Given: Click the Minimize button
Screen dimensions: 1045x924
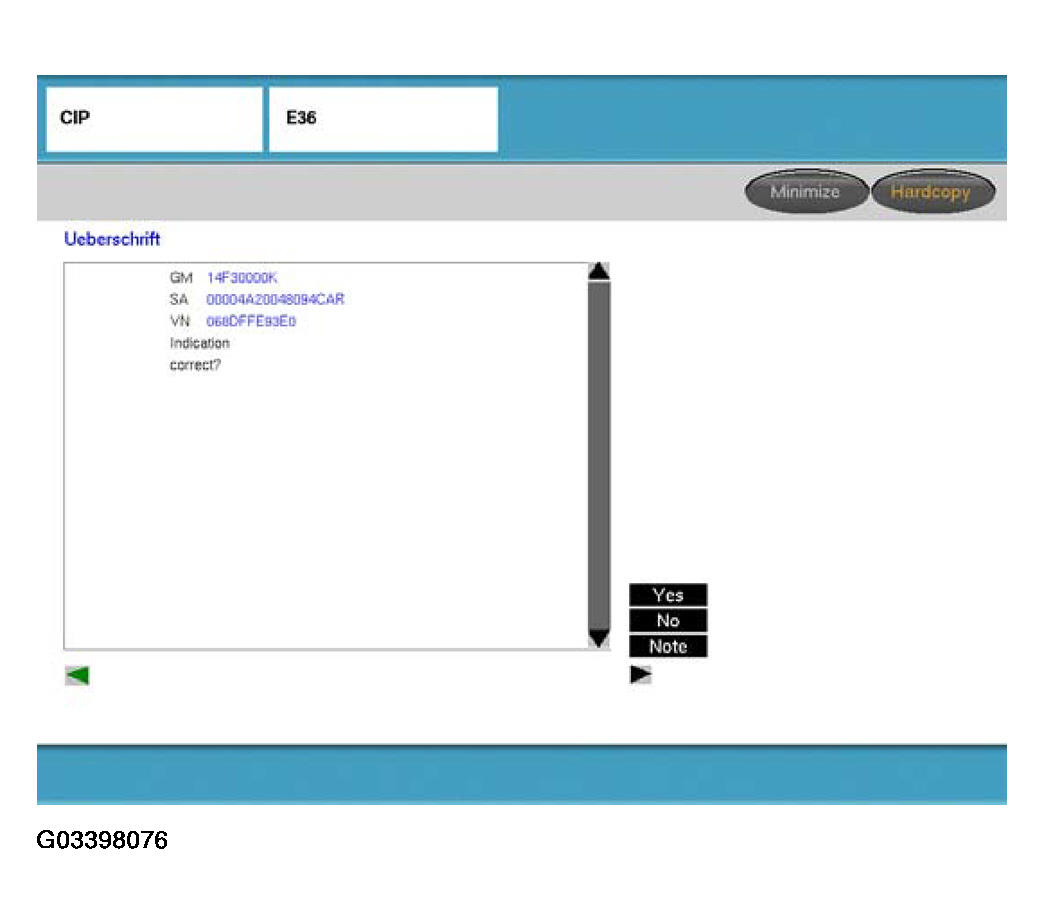Looking at the screenshot, I should [x=805, y=192].
